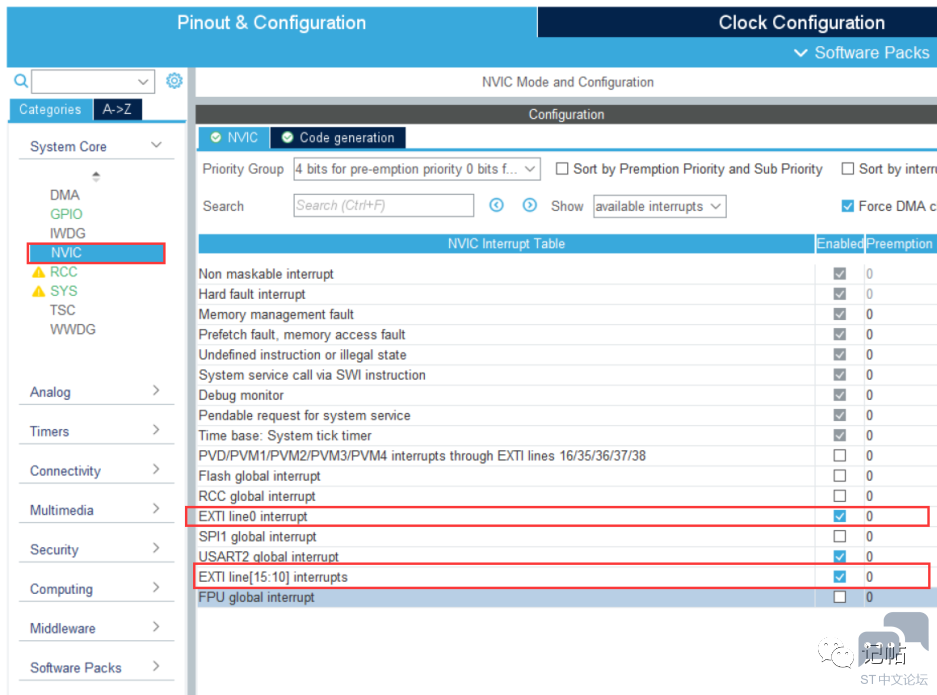Toggle the Force DMA checkbox

847,206
